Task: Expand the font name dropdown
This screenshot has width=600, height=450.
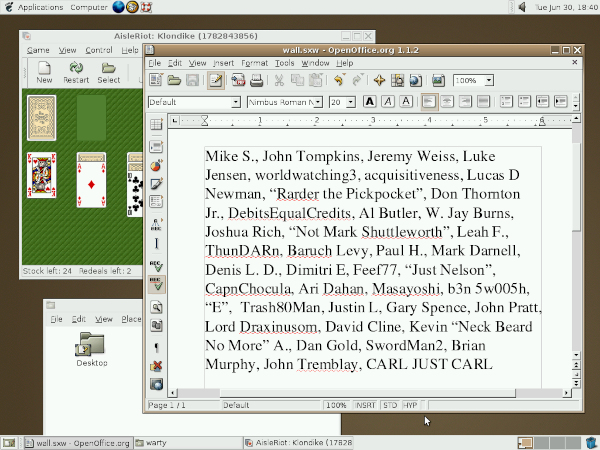Action: [318, 102]
